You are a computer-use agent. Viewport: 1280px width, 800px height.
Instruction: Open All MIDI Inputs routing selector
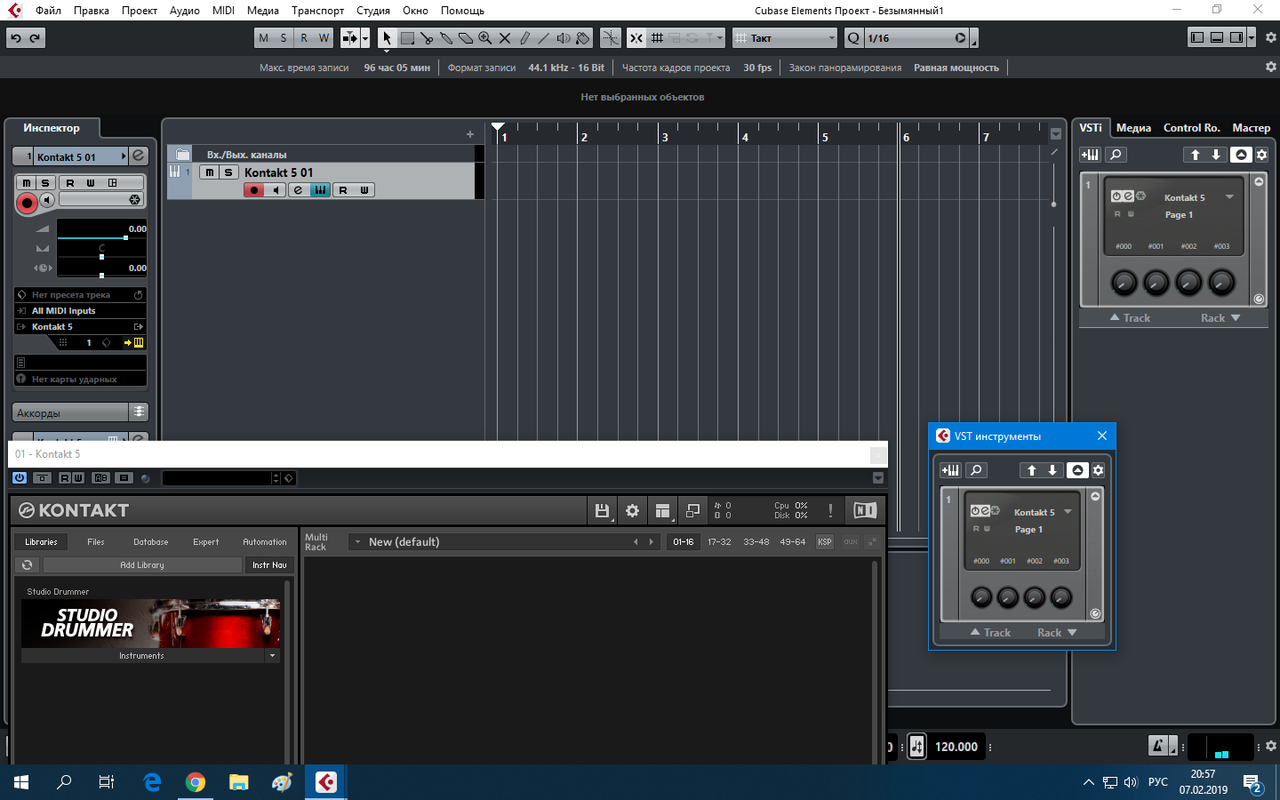click(x=80, y=311)
